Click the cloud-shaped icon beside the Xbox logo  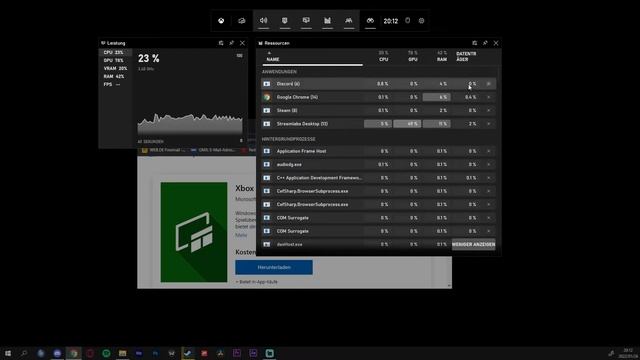coord(242,21)
